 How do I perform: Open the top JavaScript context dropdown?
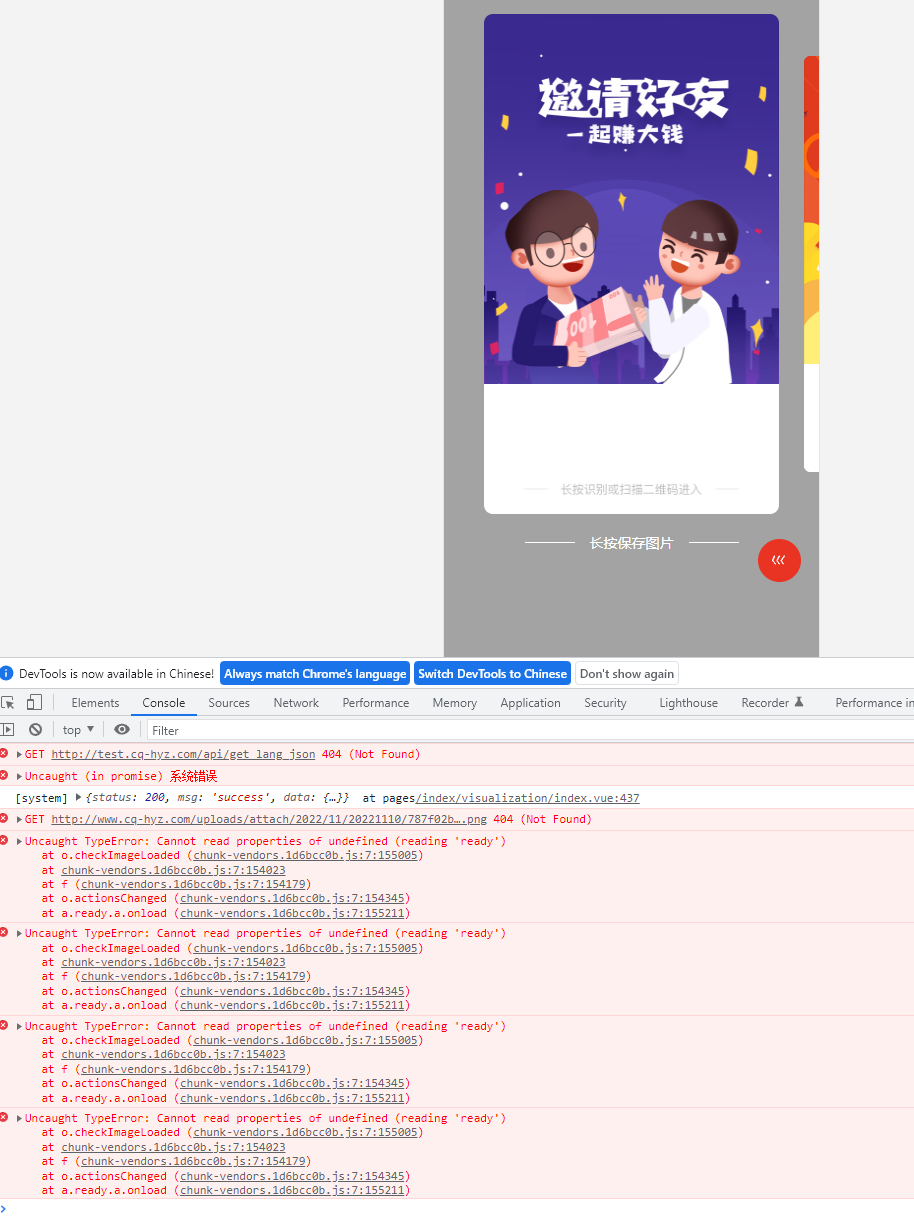tap(78, 730)
